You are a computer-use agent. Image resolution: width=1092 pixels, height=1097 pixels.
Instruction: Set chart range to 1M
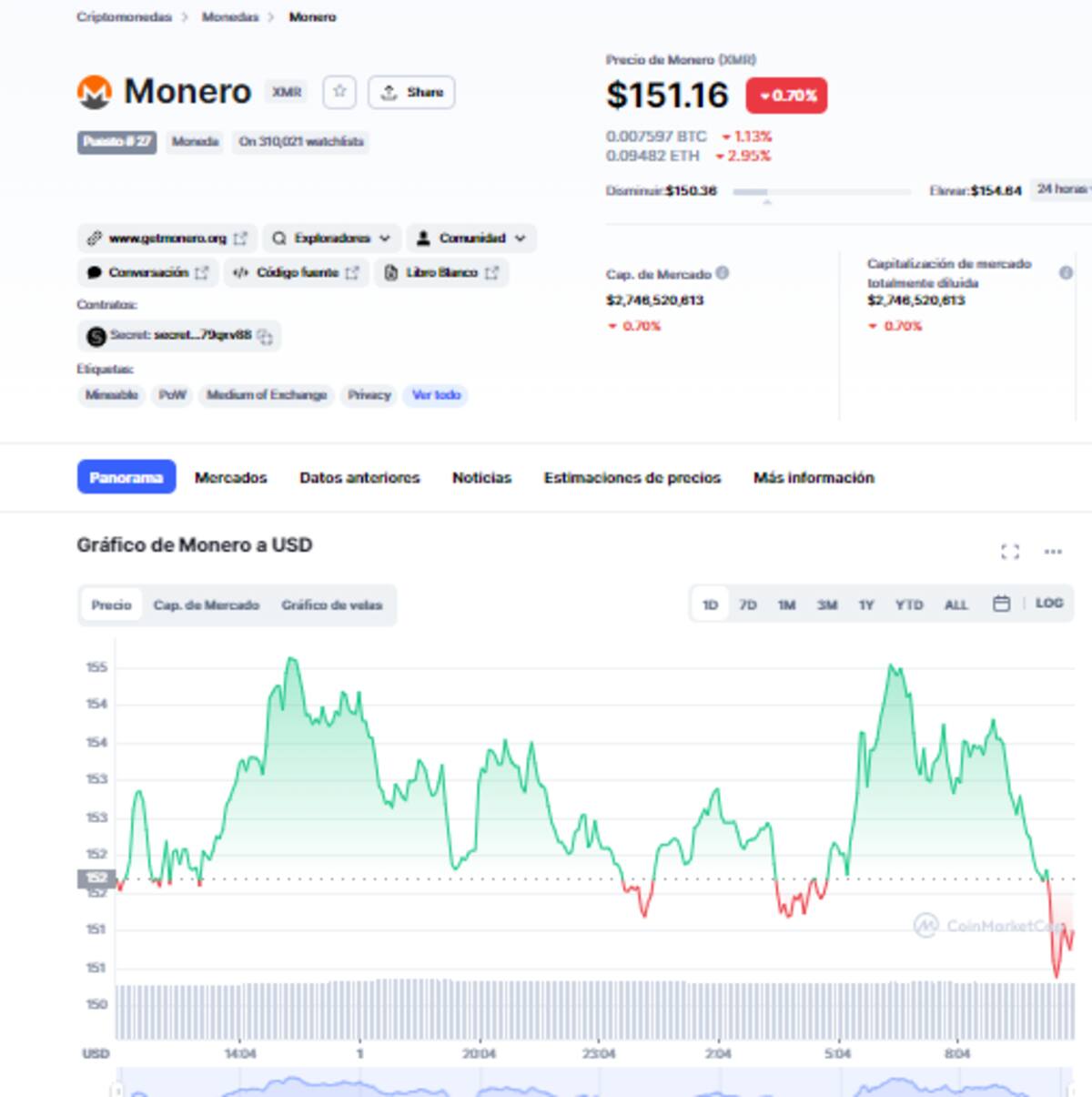787,604
